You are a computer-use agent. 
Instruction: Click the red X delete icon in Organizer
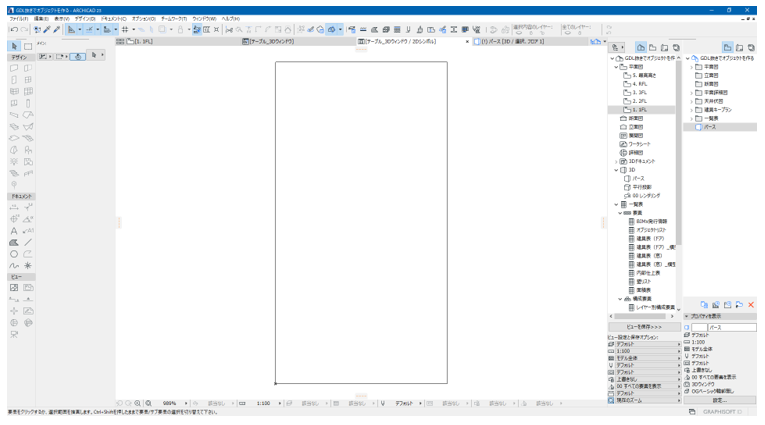751,305
